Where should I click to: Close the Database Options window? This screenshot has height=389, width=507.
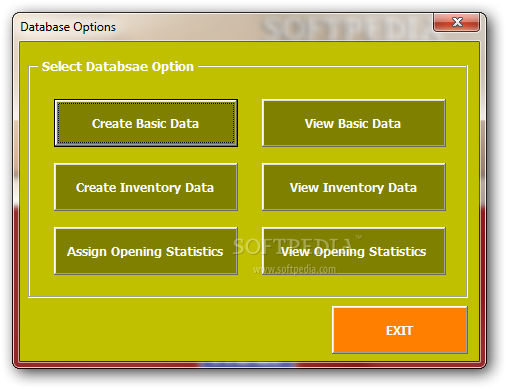click(x=457, y=22)
